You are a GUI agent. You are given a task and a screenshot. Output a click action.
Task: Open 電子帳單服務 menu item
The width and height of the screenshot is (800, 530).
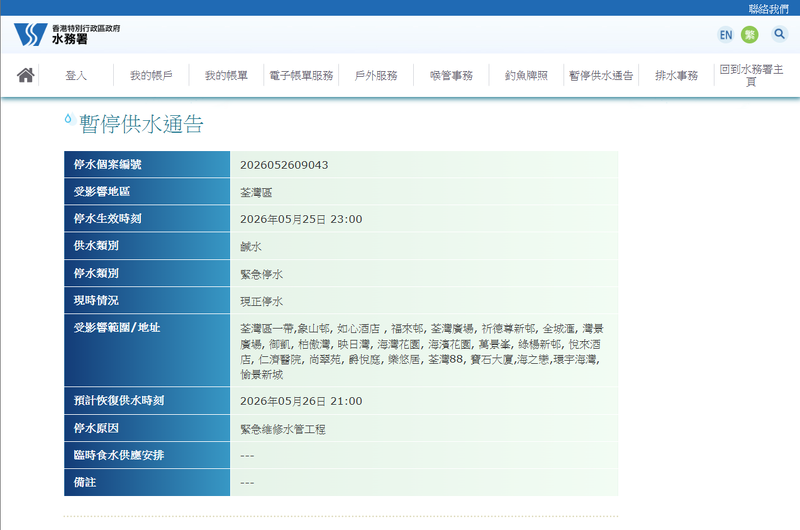pyautogui.click(x=301, y=75)
